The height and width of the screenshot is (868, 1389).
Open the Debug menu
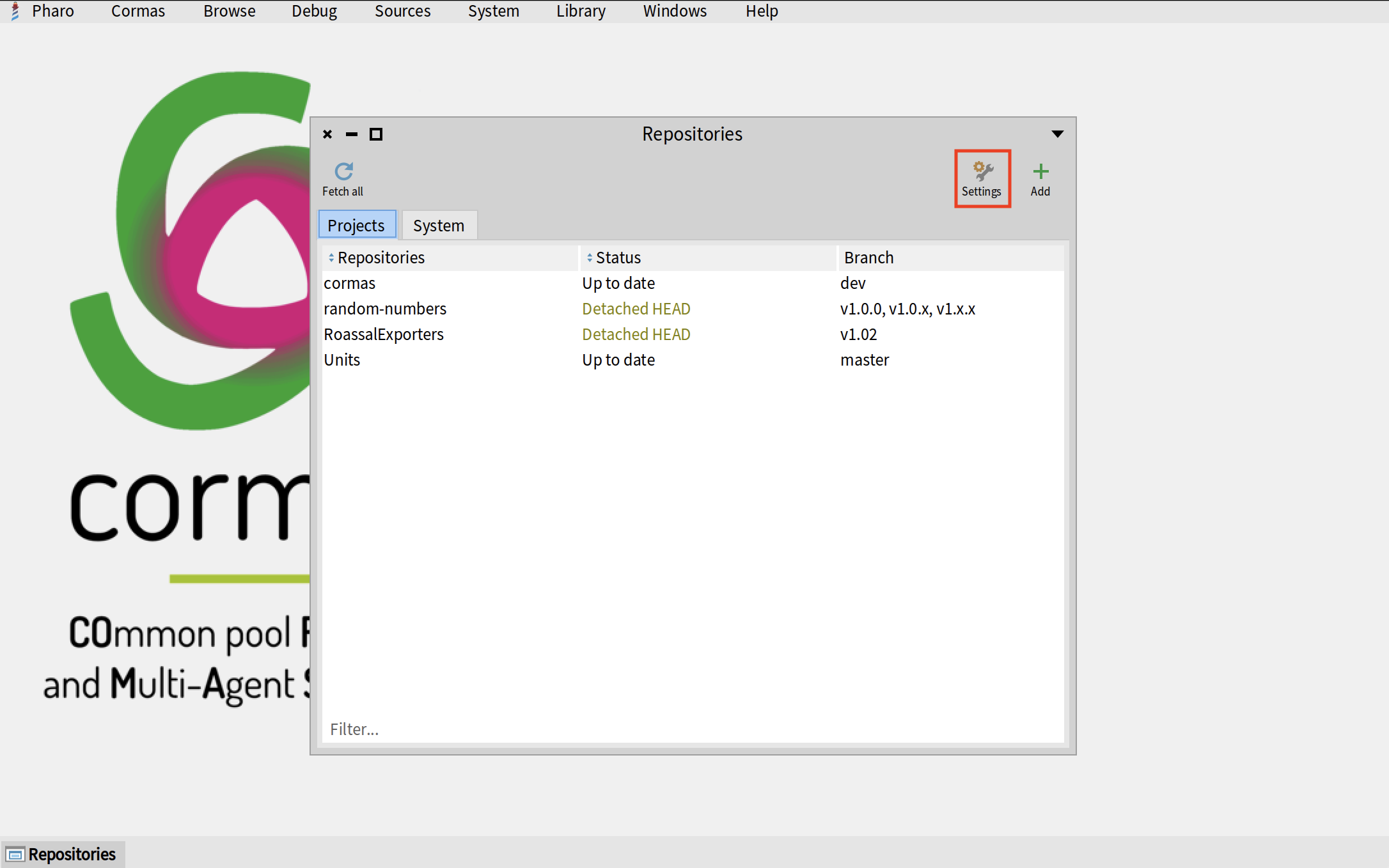pos(314,11)
